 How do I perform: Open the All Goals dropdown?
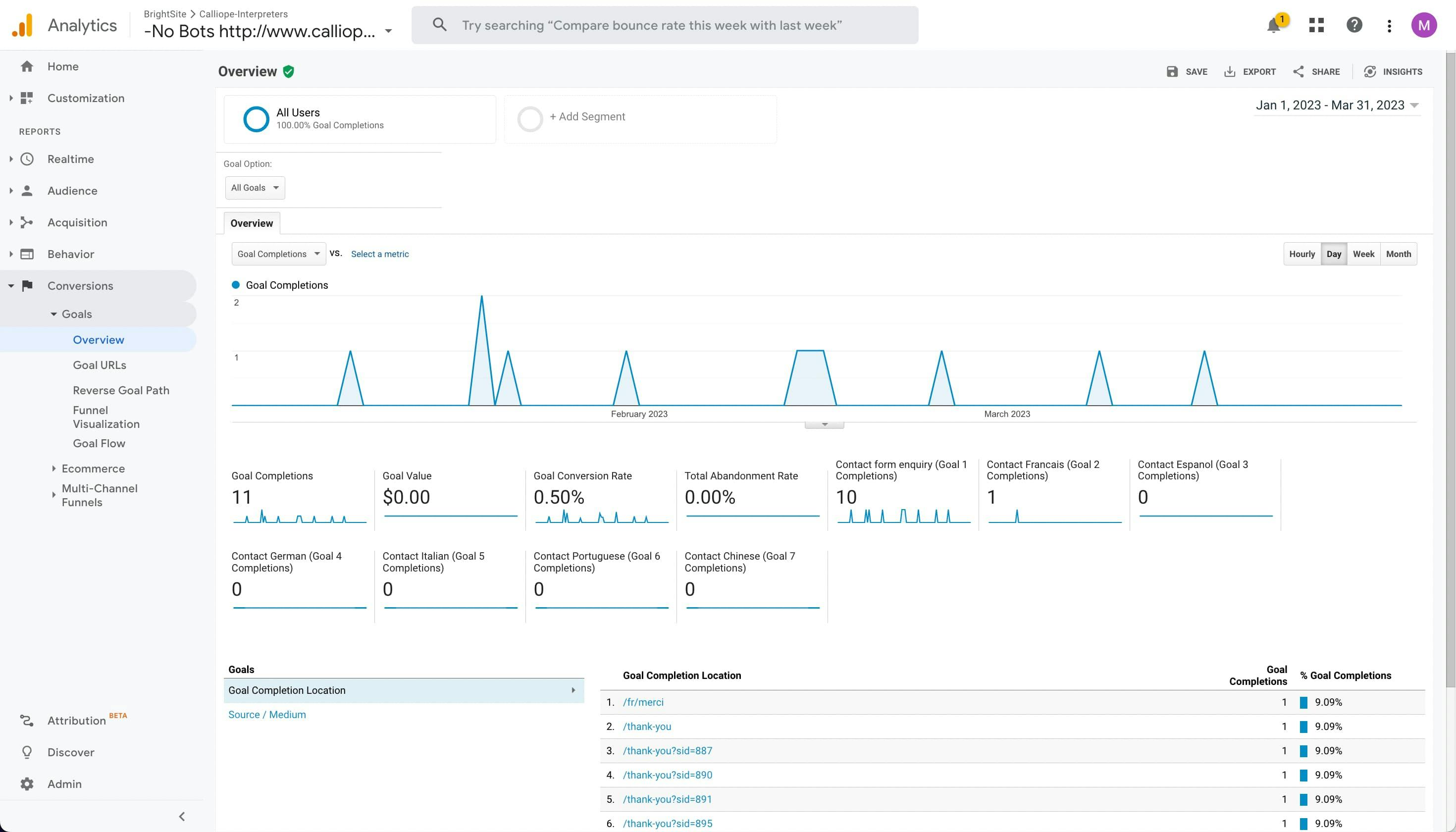pyautogui.click(x=255, y=187)
